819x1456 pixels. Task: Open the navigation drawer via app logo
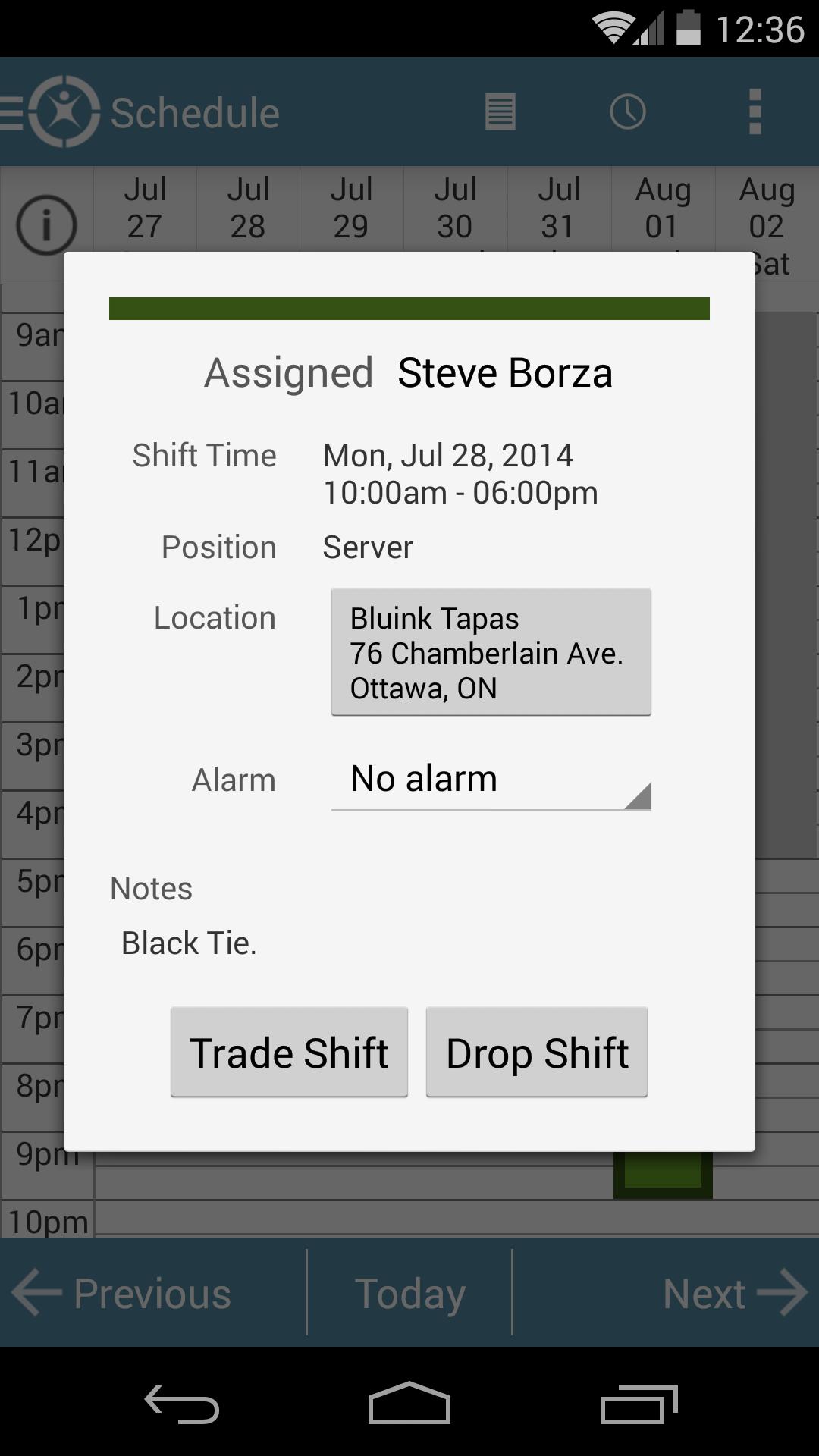pos(52,112)
